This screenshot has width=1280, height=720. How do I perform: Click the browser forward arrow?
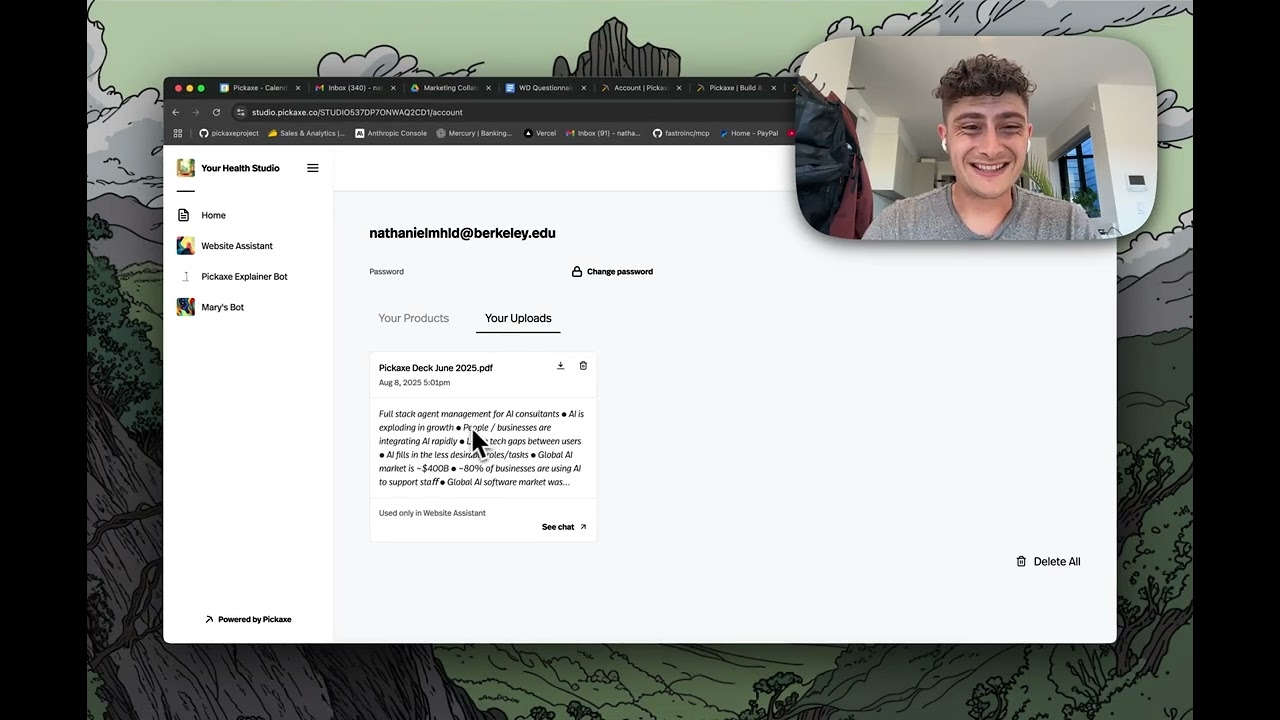coord(195,112)
